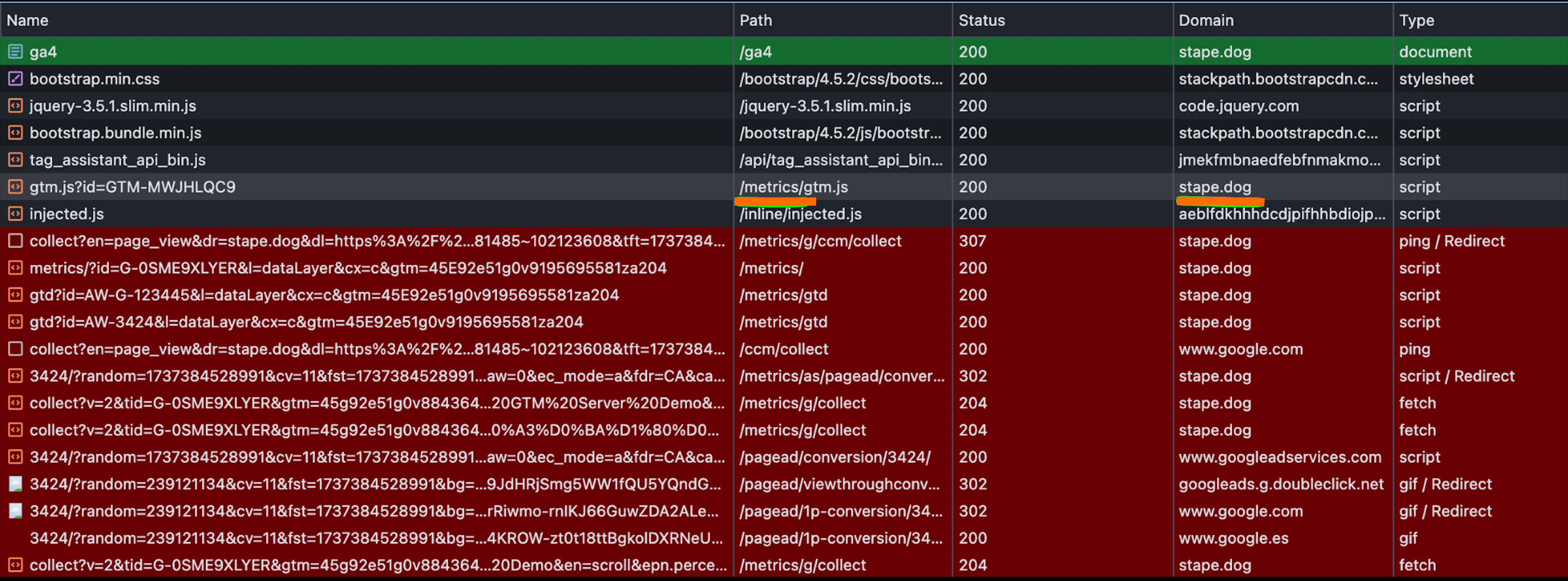Select the bootstrap.bundle.min.js request name
Viewport: 1568px width, 581px height.
(x=115, y=133)
